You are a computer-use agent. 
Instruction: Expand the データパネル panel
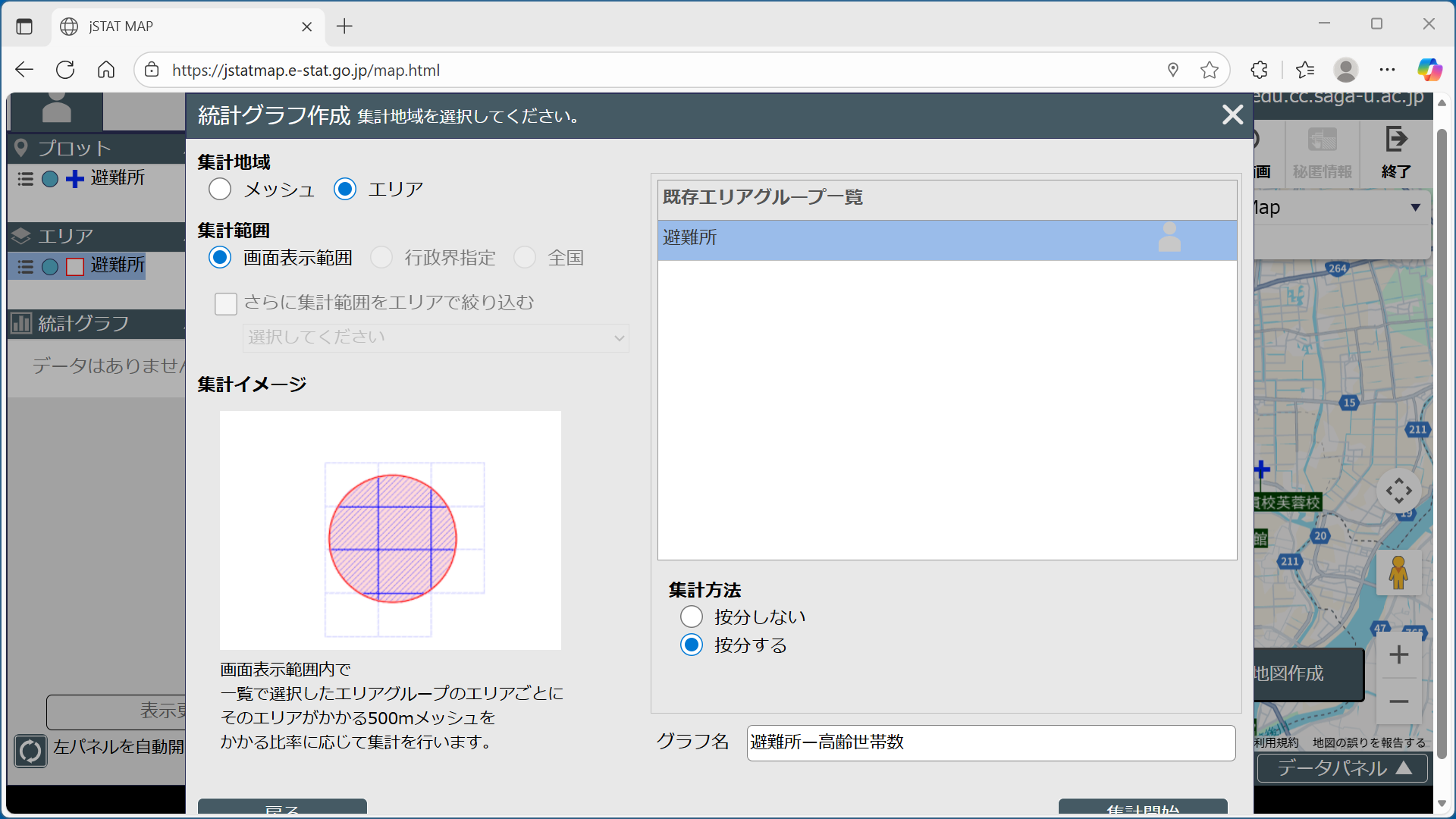pyautogui.click(x=1342, y=768)
